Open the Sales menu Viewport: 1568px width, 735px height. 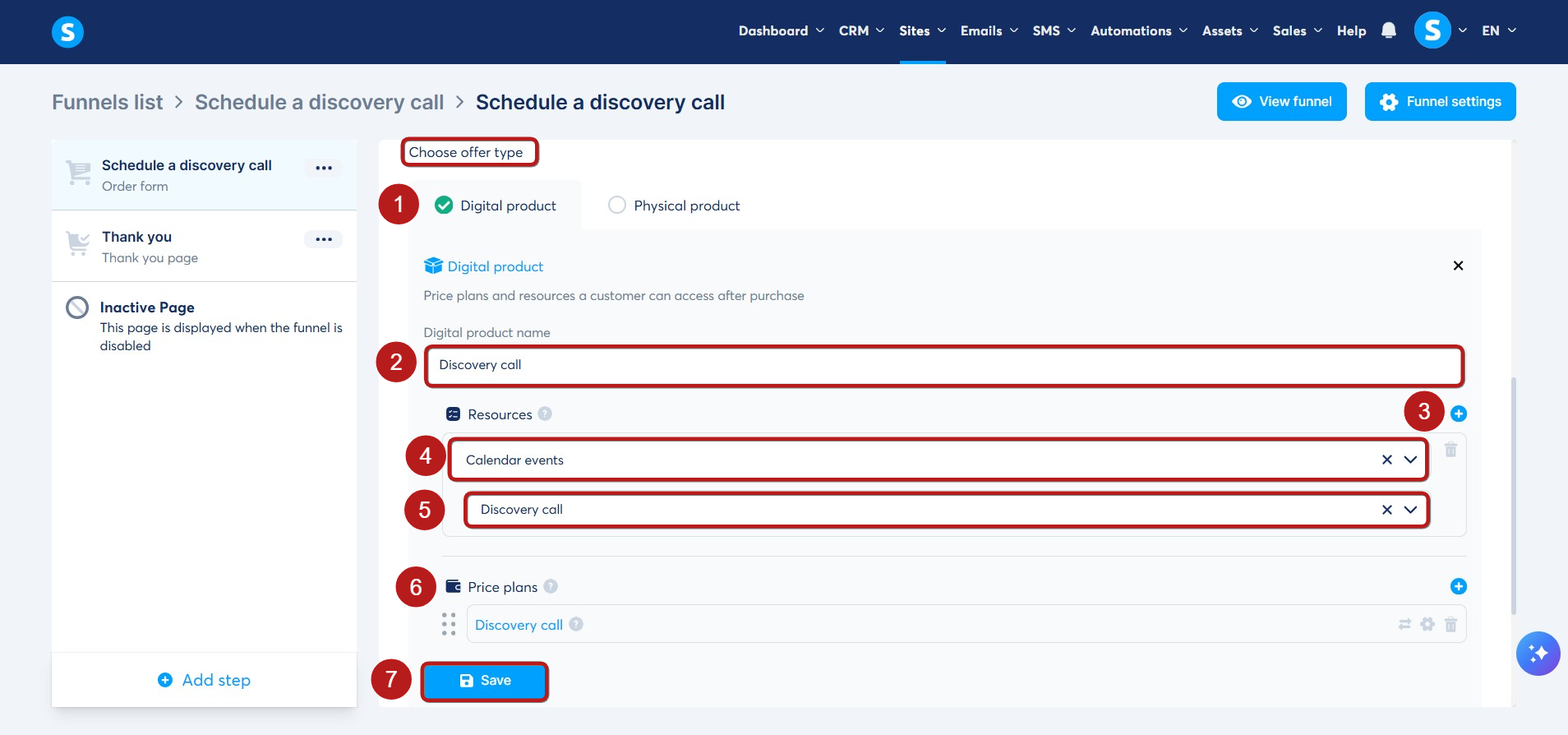pos(1298,31)
